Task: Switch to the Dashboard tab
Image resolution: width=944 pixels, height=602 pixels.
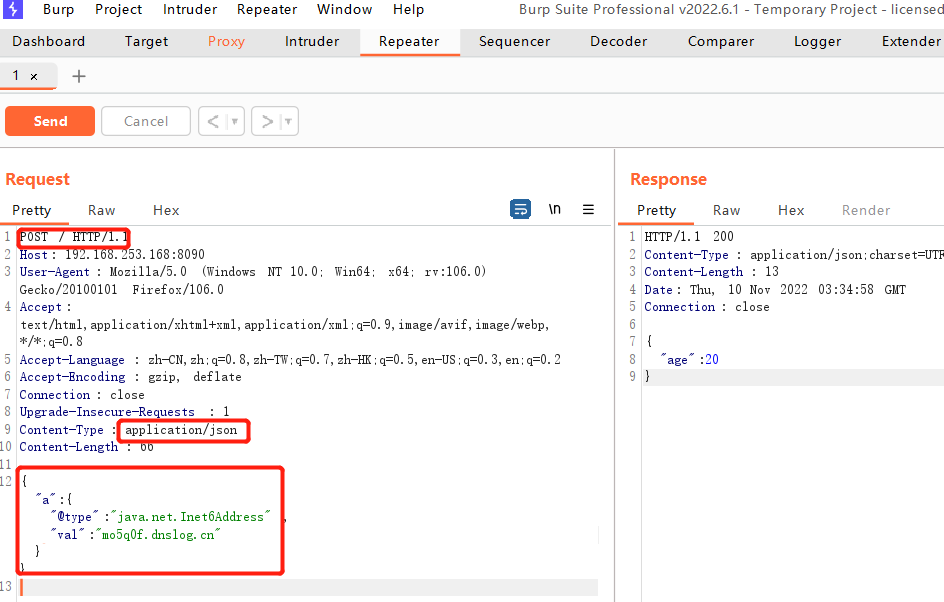Action: pos(49,42)
